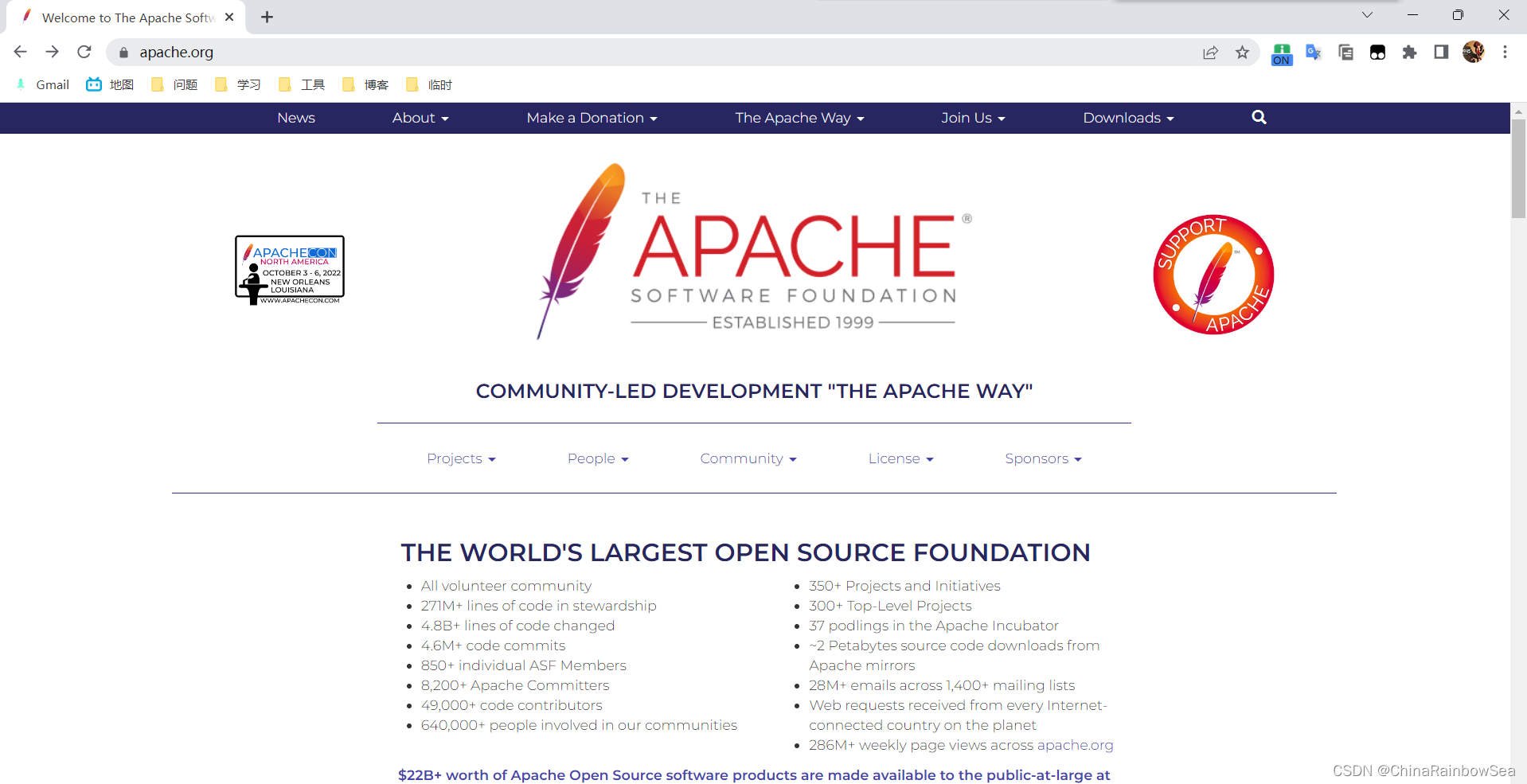Click '286M+ weekly page views across apache.org'

[961, 745]
